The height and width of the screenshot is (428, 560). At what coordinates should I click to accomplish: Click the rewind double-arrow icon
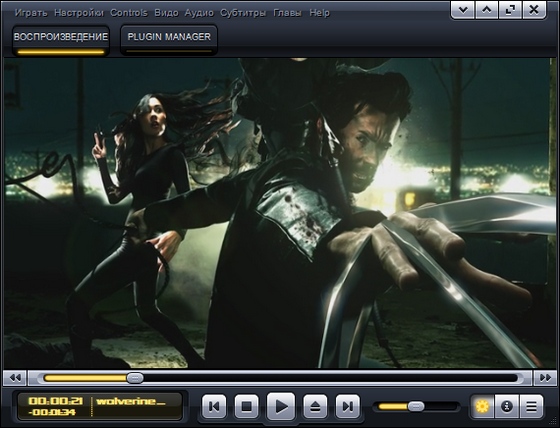[15, 378]
